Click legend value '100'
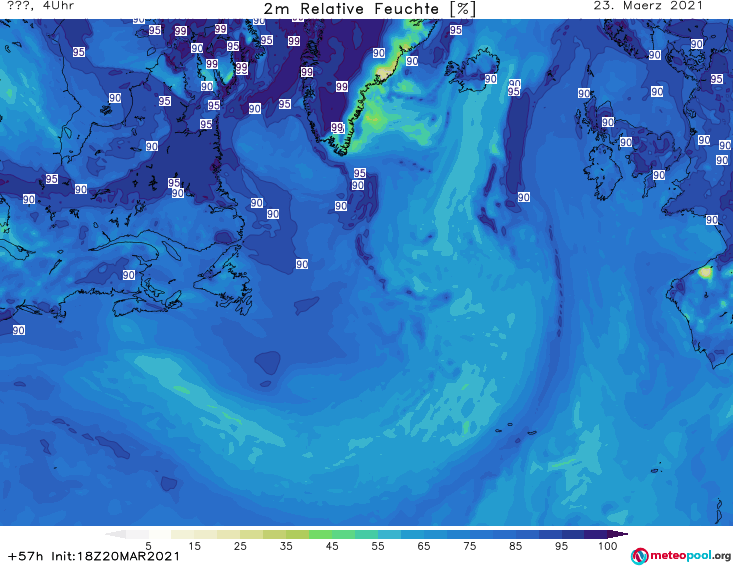This screenshot has height=566, width=733. click(x=608, y=546)
